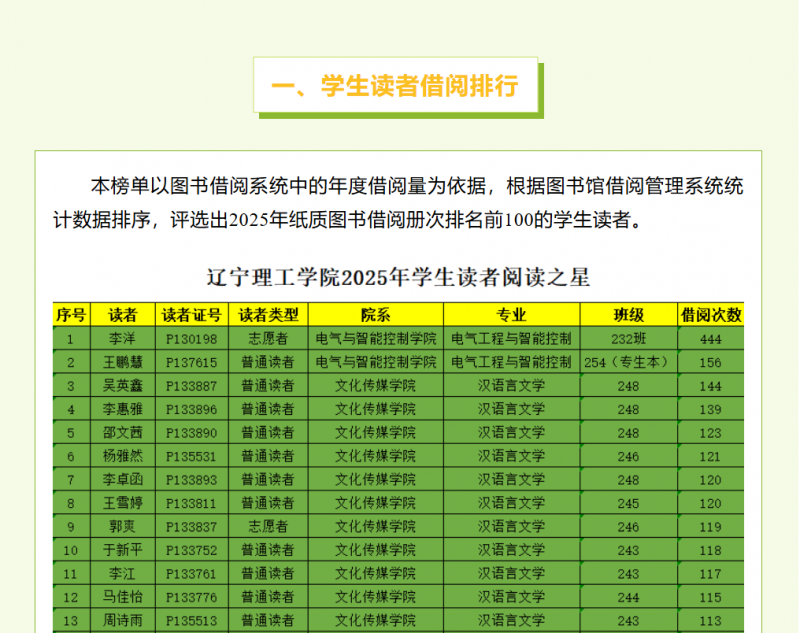The image size is (800, 633).
Task: Click 志愿者 type in 郭爽's row
Action: click(x=268, y=526)
